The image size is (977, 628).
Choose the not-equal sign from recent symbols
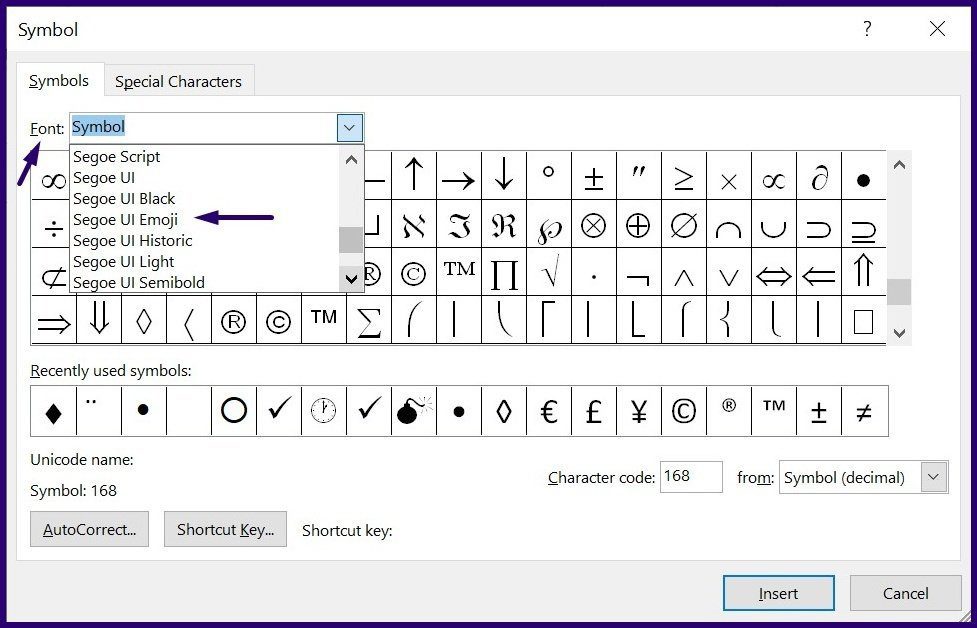pyautogui.click(x=864, y=411)
